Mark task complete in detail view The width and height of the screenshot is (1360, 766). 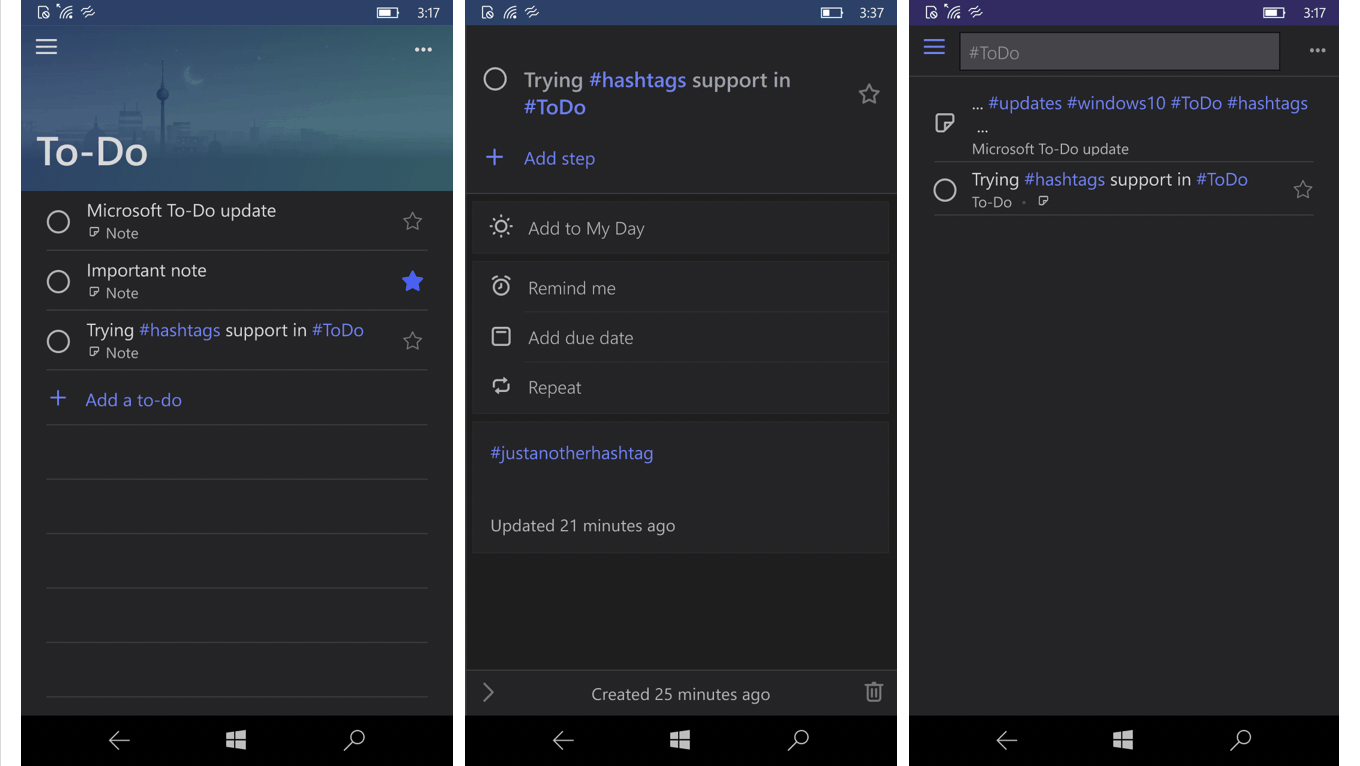coord(495,80)
